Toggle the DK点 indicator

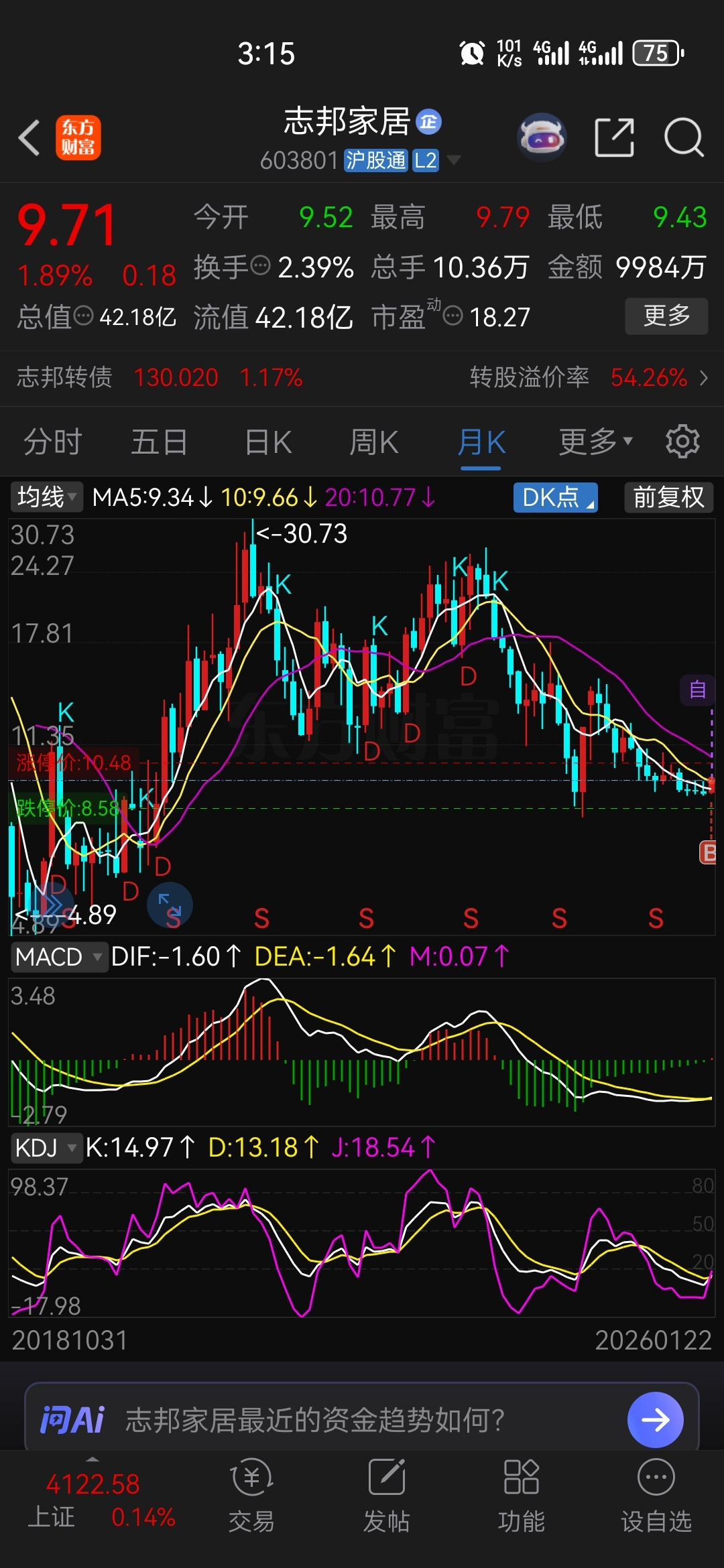click(x=555, y=497)
